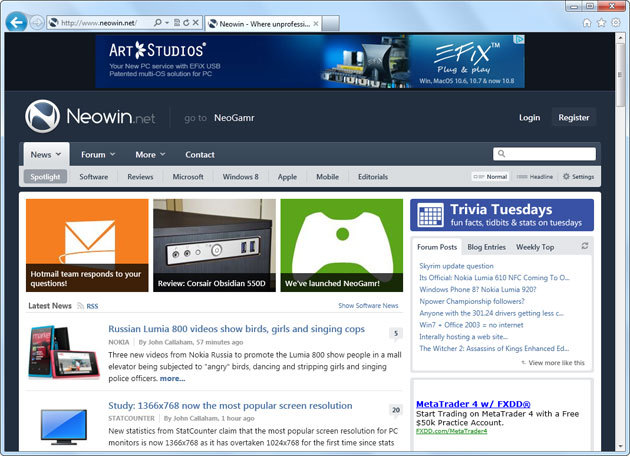Open The Witcher 2: Assassins of Kings post
Screen dimensions: 630x456
[494, 349]
